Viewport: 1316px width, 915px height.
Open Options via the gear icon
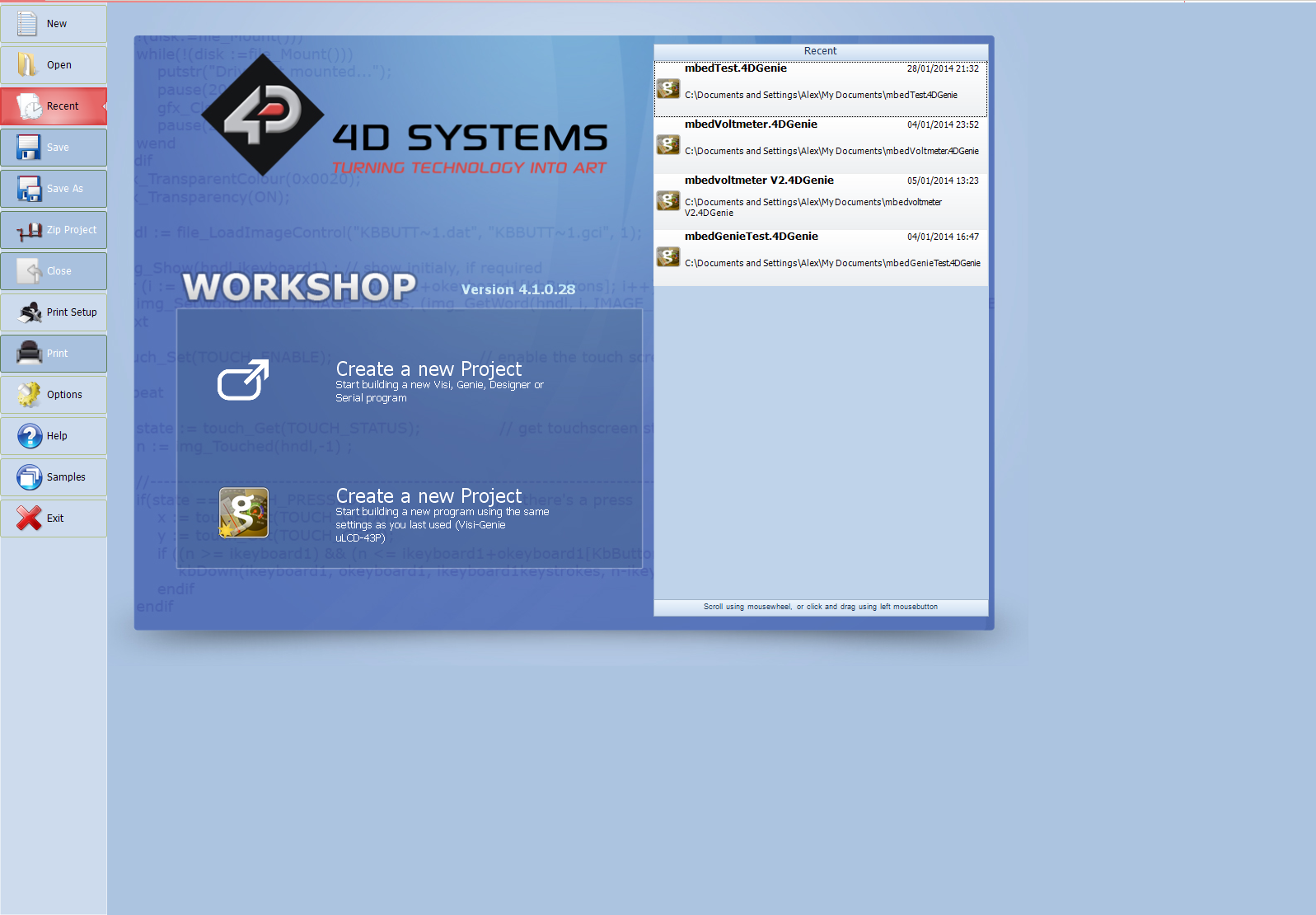coord(29,394)
